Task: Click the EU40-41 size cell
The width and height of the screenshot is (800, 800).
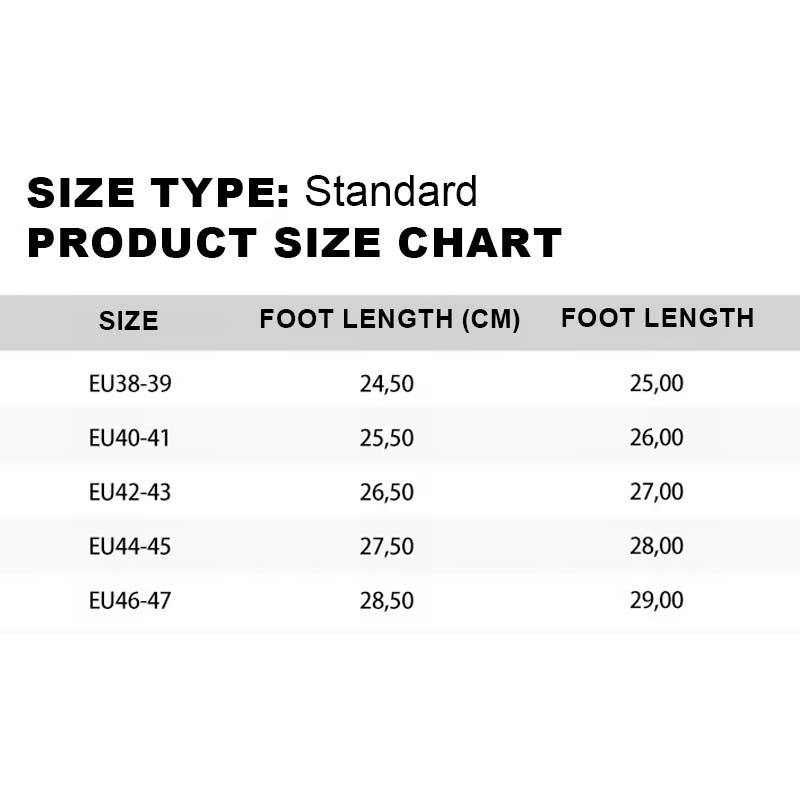Action: 130,437
